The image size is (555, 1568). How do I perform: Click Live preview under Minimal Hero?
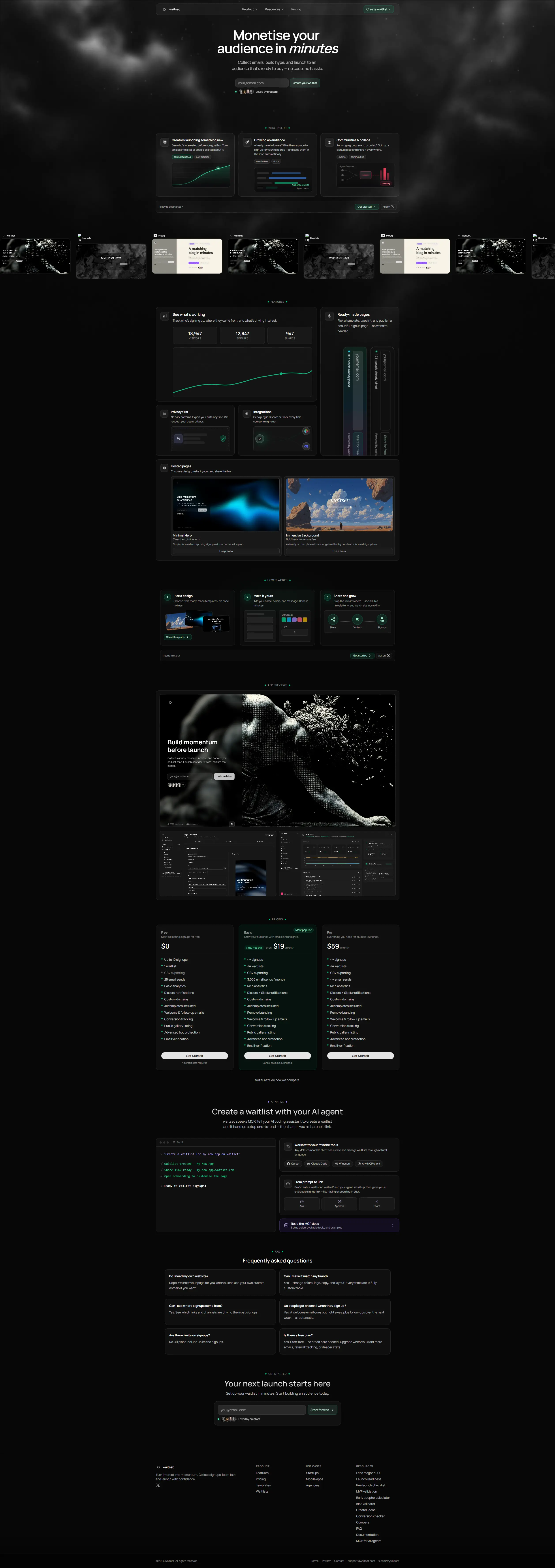tap(226, 551)
